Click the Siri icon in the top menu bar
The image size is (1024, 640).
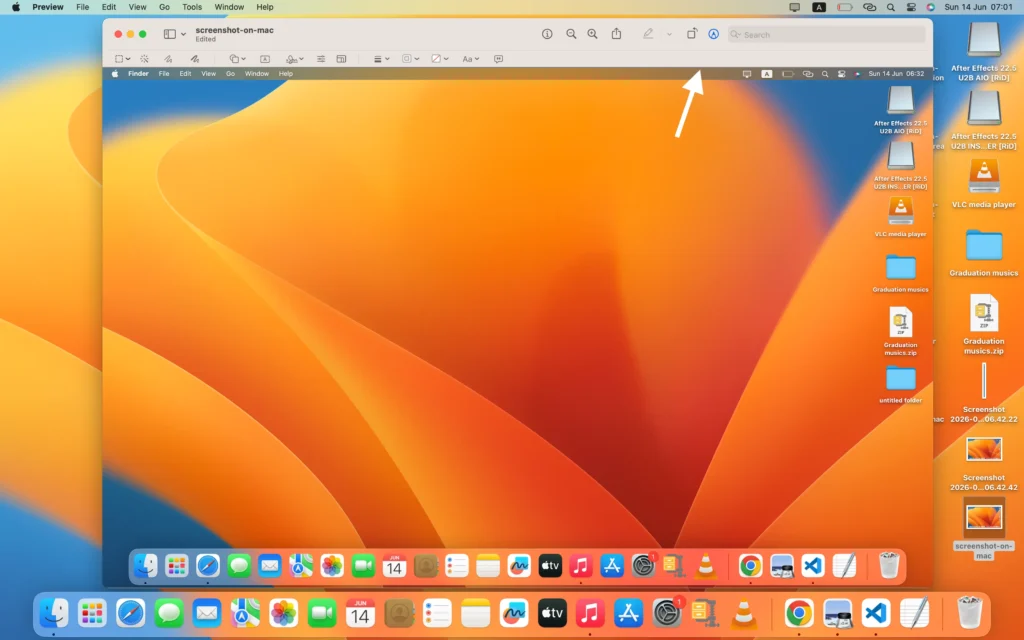931,7
